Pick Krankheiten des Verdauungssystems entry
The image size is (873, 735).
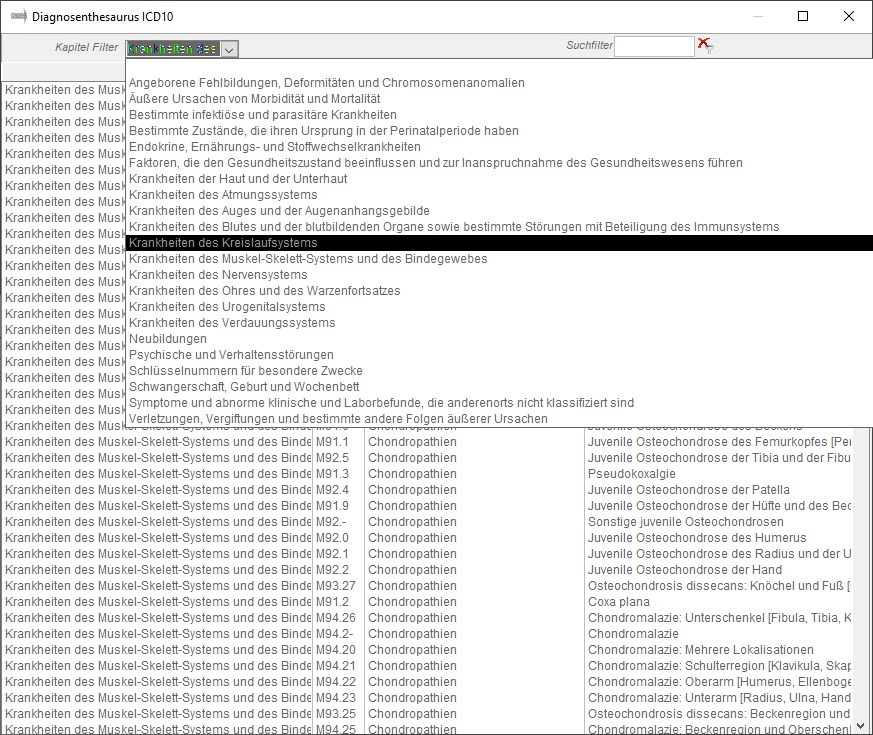coord(232,323)
